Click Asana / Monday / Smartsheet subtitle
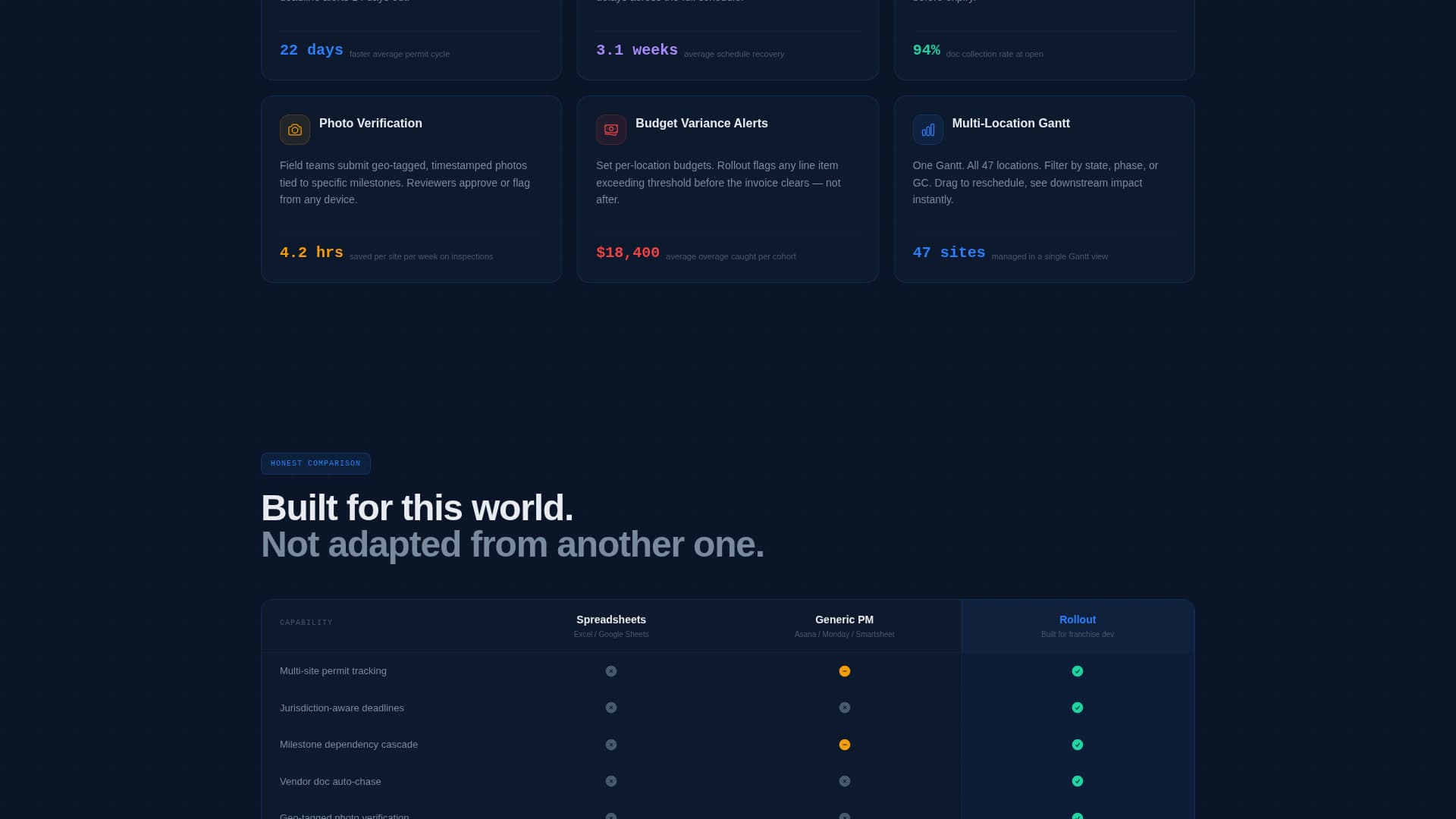This screenshot has width=1456, height=819. click(x=844, y=635)
